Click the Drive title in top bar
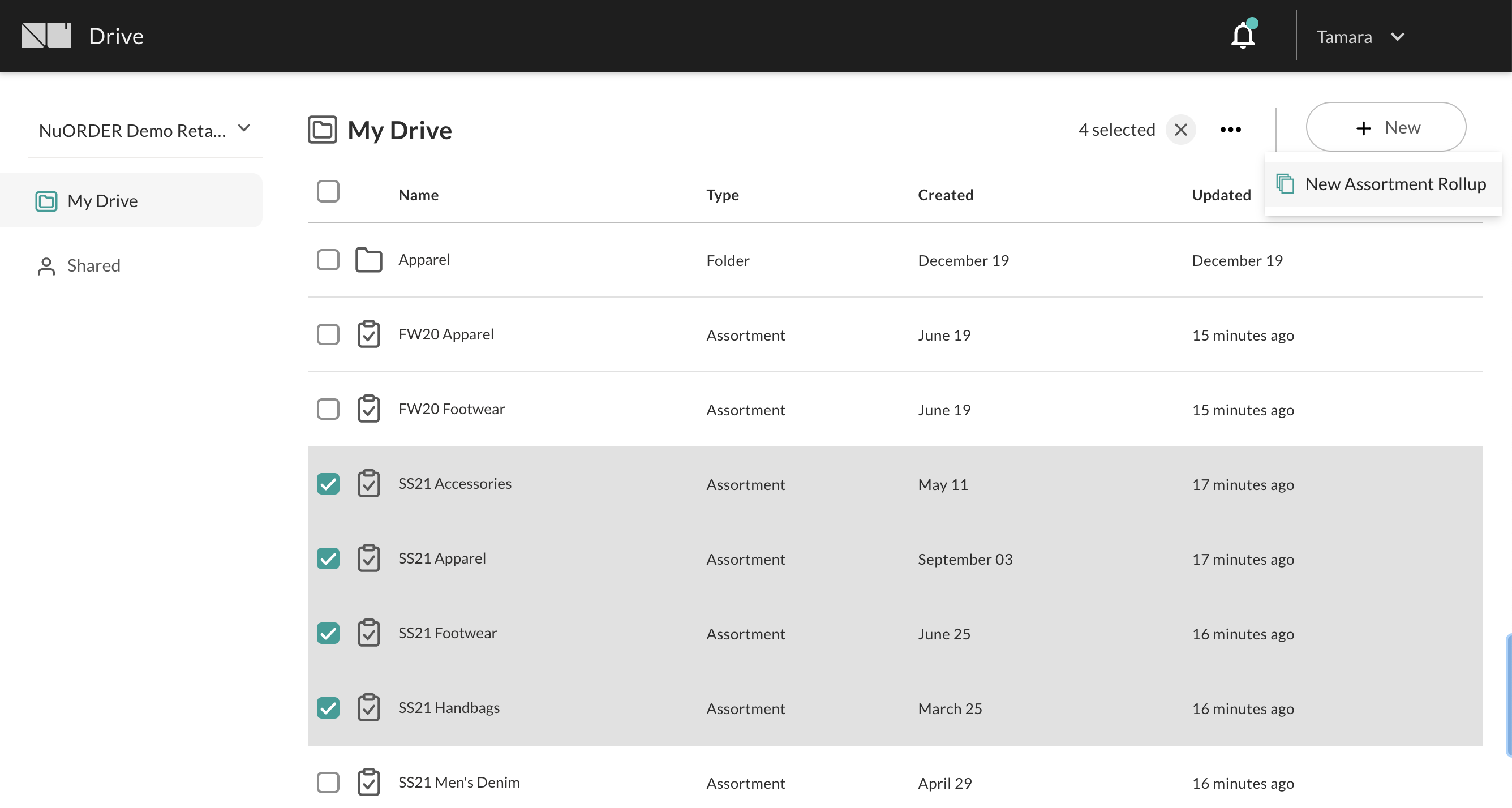This screenshot has width=1512, height=808. pyautogui.click(x=116, y=36)
